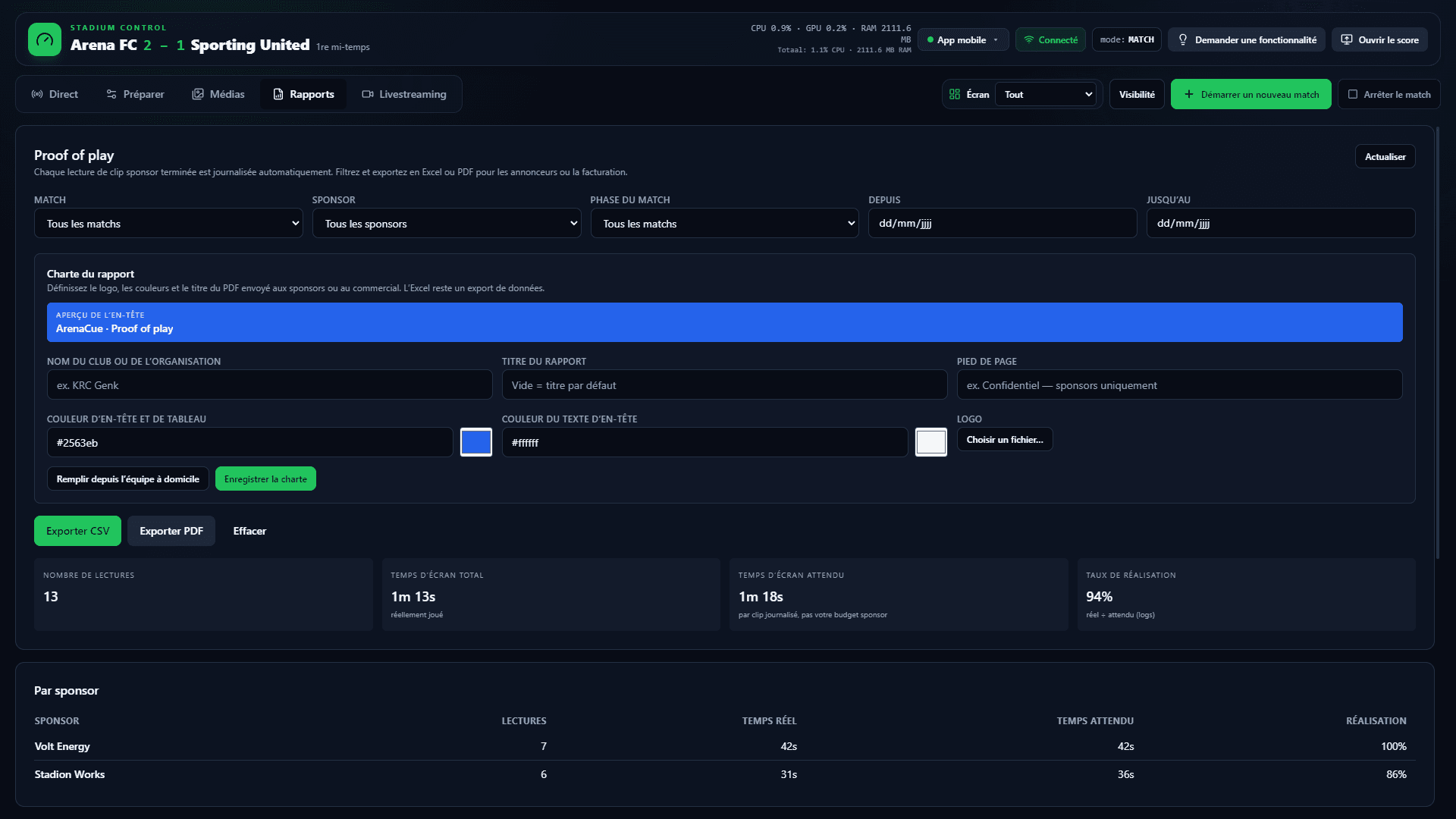This screenshot has width=1456, height=819.
Task: Open the Sponsor filter dropdown
Action: pyautogui.click(x=447, y=223)
